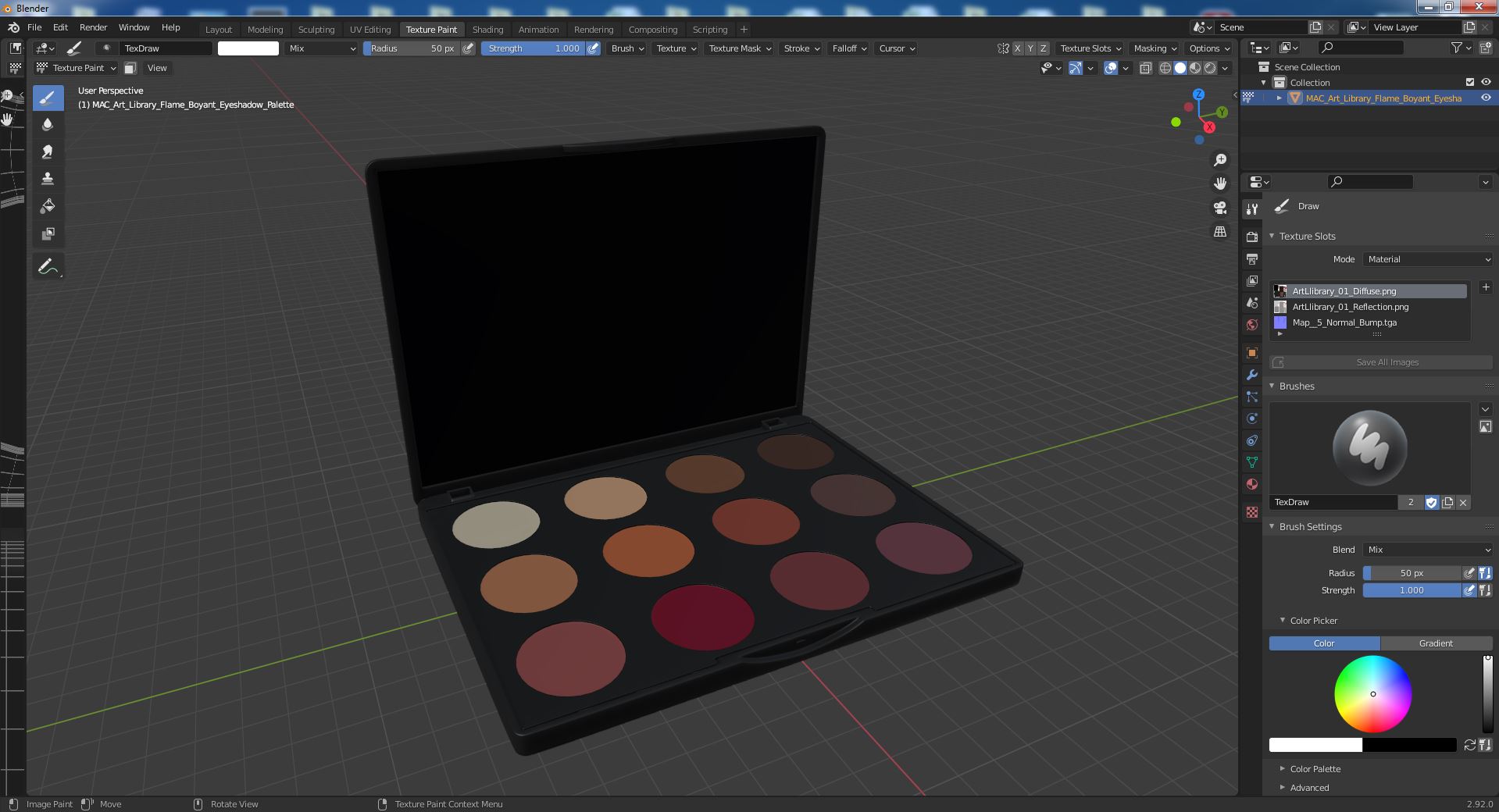Image resolution: width=1499 pixels, height=812 pixels.
Task: Open the Material properties tab
Action: click(x=1252, y=484)
